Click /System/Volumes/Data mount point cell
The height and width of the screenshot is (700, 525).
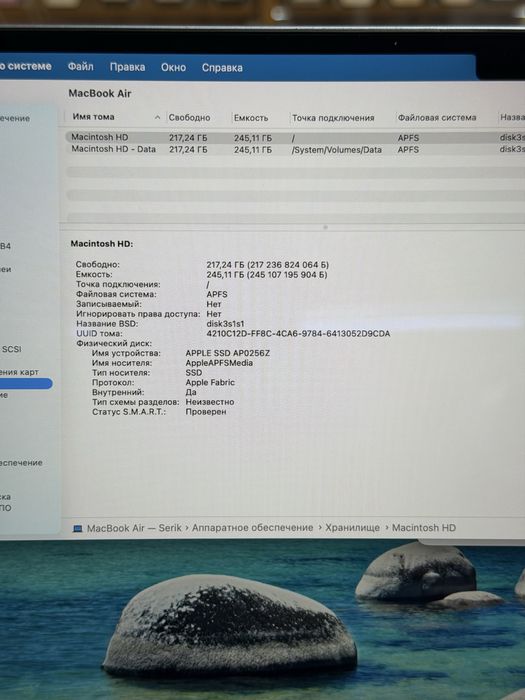pos(337,150)
